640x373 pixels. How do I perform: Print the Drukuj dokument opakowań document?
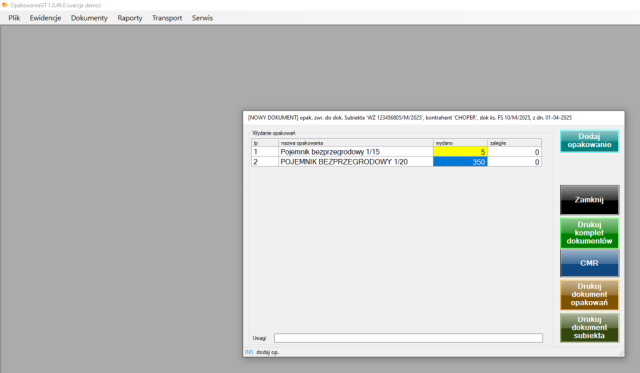pyautogui.click(x=589, y=295)
